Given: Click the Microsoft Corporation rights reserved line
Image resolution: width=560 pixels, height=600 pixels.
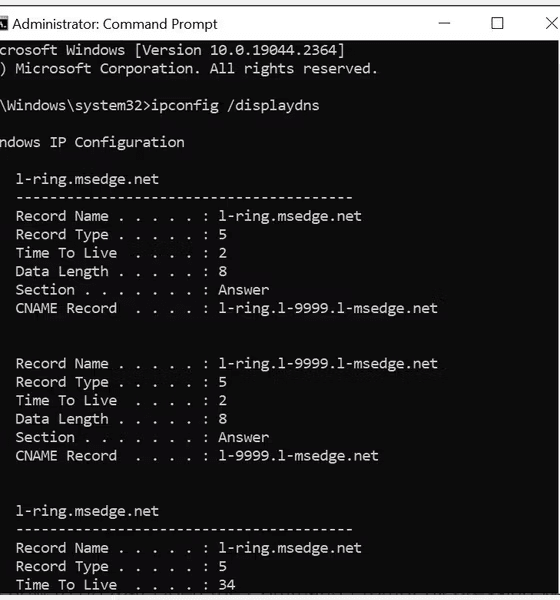Looking at the screenshot, I should click(x=189, y=68).
